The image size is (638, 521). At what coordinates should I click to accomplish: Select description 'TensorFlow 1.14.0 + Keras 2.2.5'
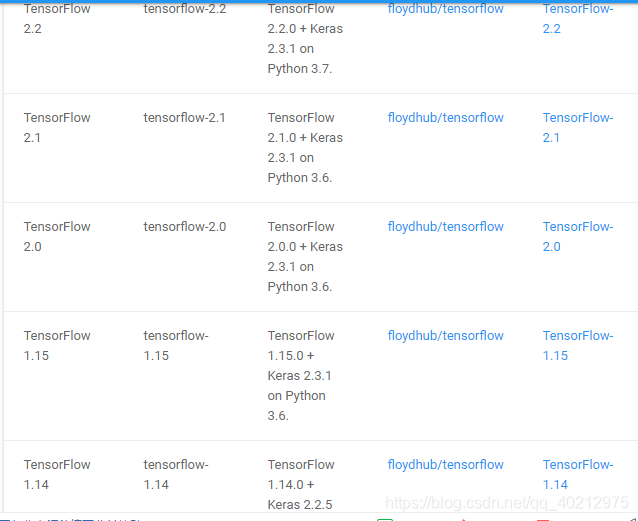[x=301, y=484]
